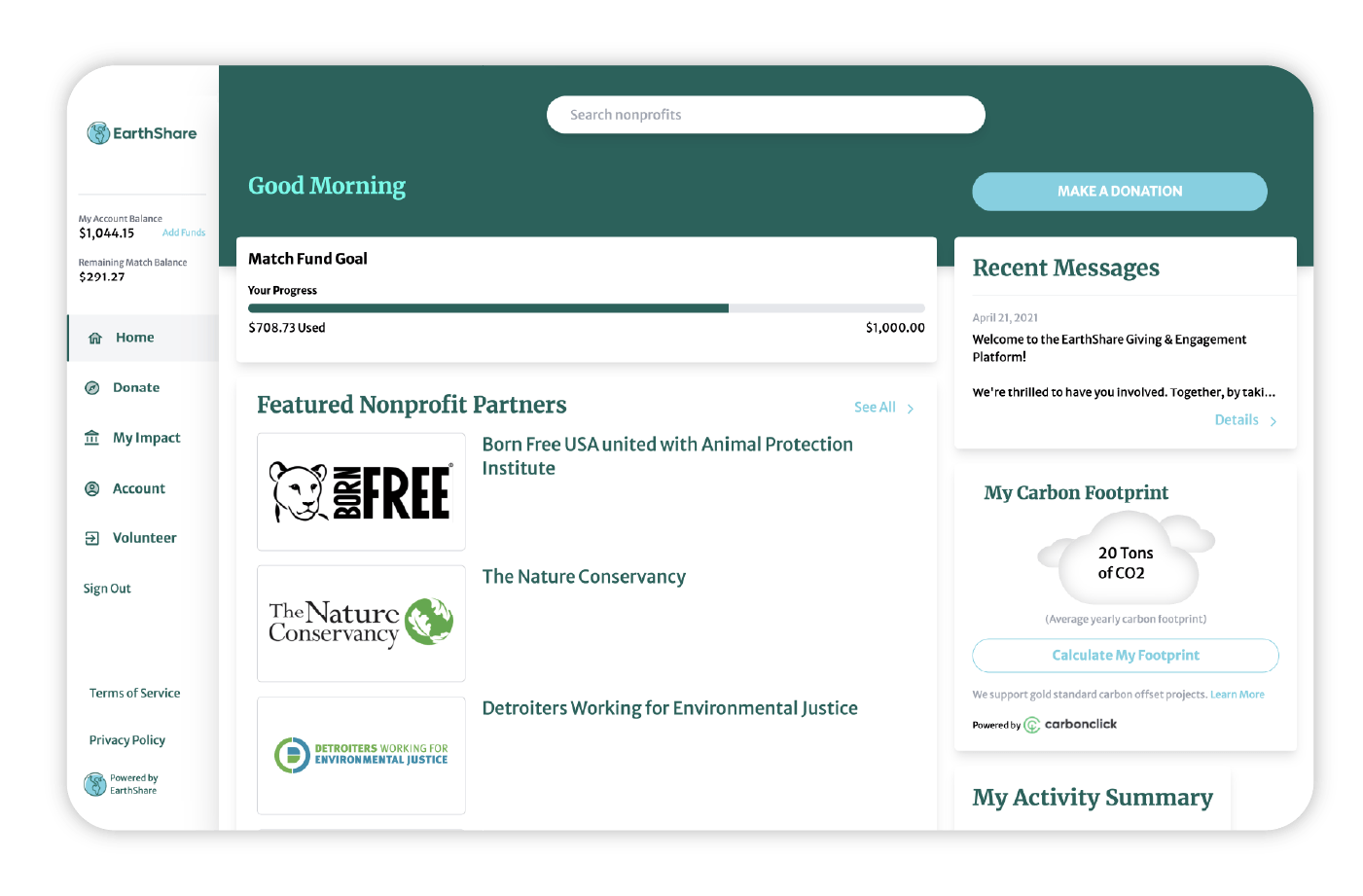This screenshot has height=896, width=1363.
Task: Select The Nature Conservancy logo thumbnail
Action: [361, 624]
